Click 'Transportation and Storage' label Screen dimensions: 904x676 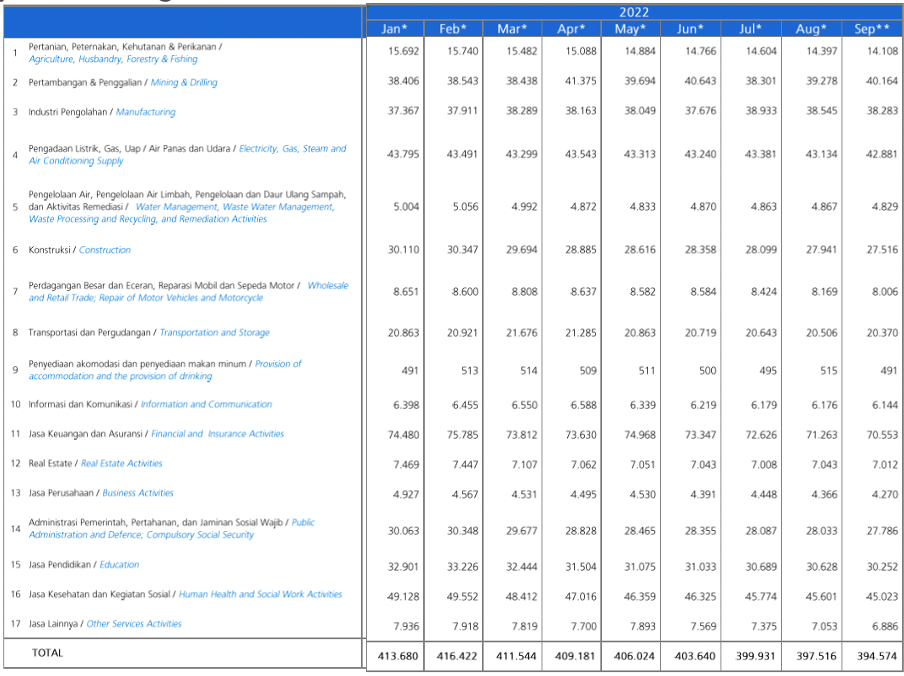[214, 333]
